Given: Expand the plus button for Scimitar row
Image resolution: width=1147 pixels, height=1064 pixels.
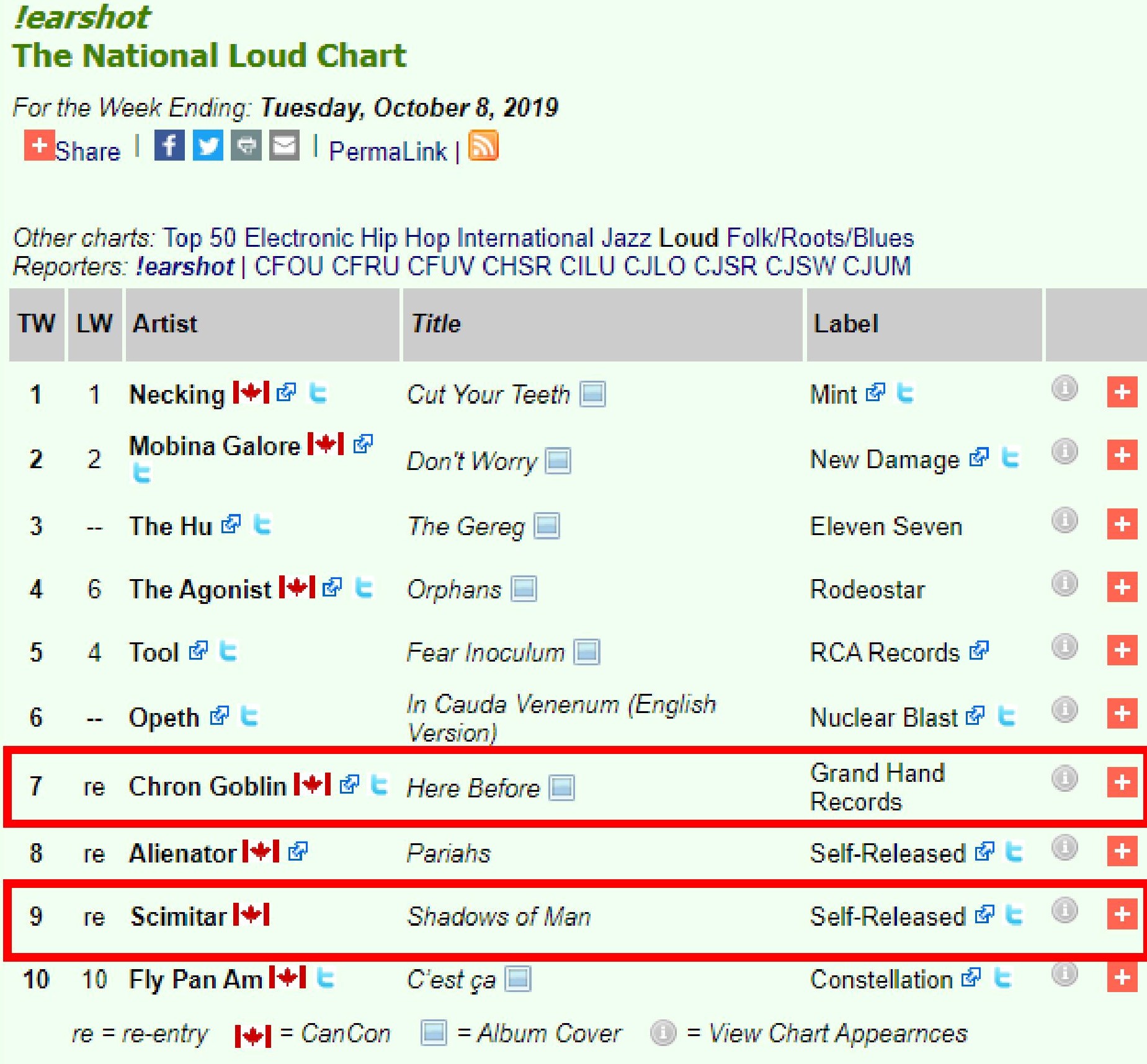Looking at the screenshot, I should tap(1122, 914).
